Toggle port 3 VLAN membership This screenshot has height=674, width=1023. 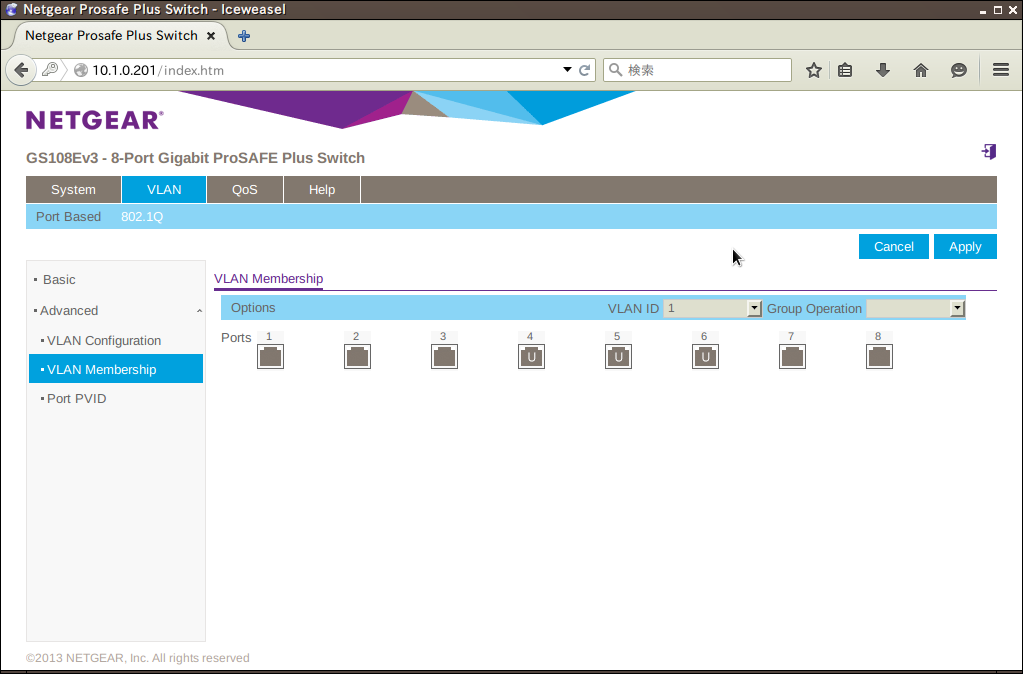click(444, 356)
